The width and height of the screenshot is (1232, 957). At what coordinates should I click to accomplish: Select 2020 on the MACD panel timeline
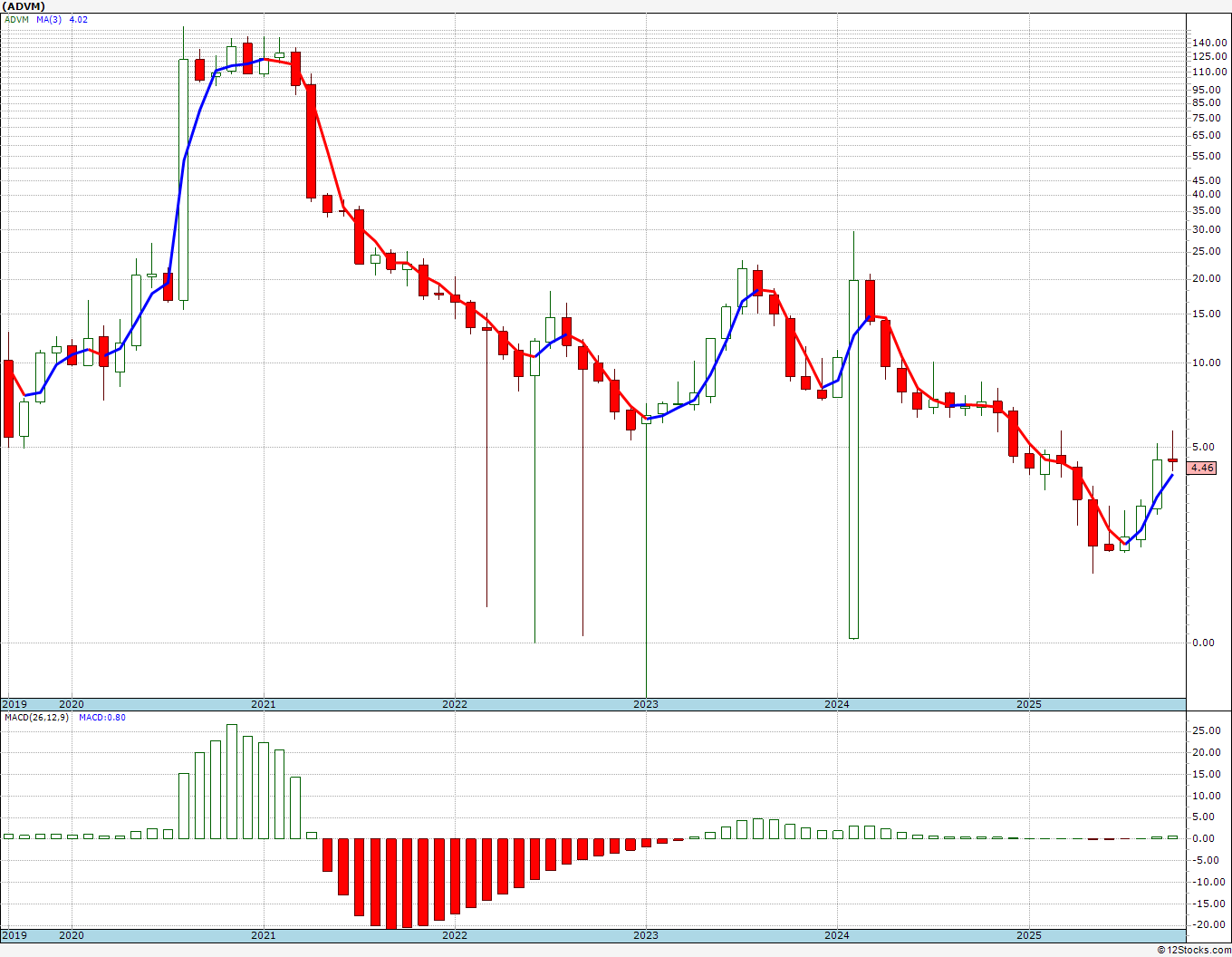pos(71,935)
